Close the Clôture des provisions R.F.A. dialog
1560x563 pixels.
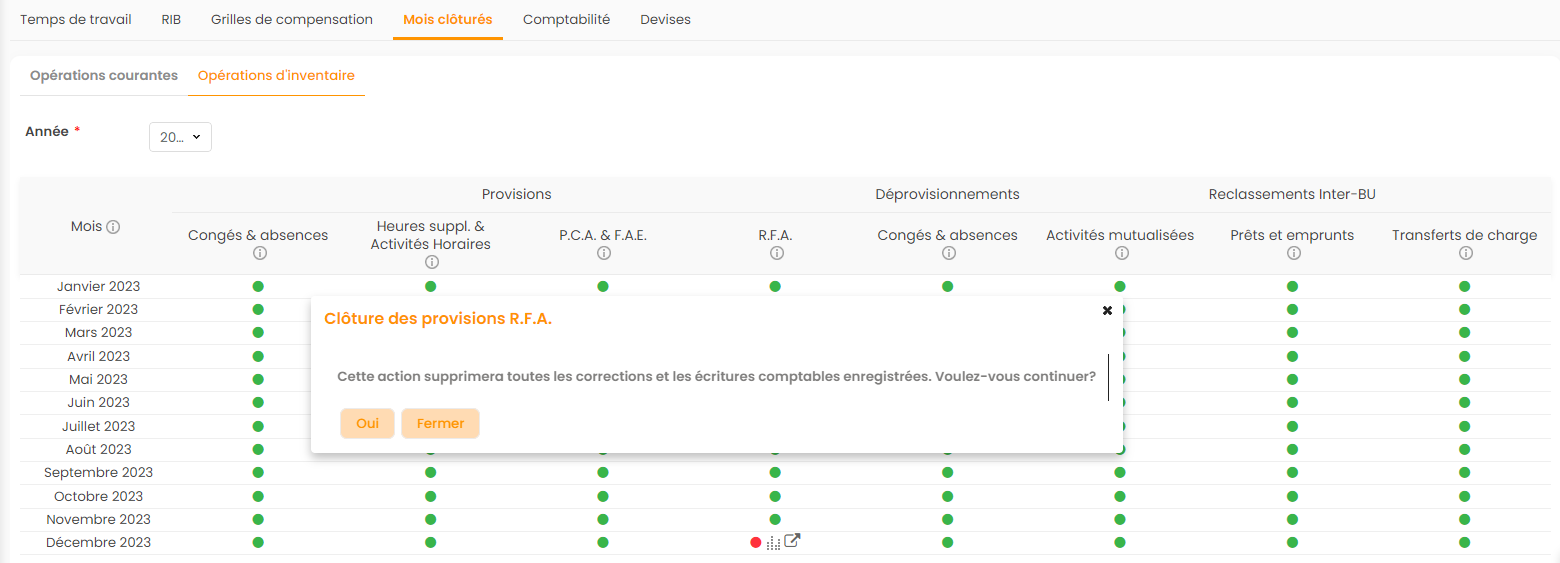pyautogui.click(x=1107, y=310)
